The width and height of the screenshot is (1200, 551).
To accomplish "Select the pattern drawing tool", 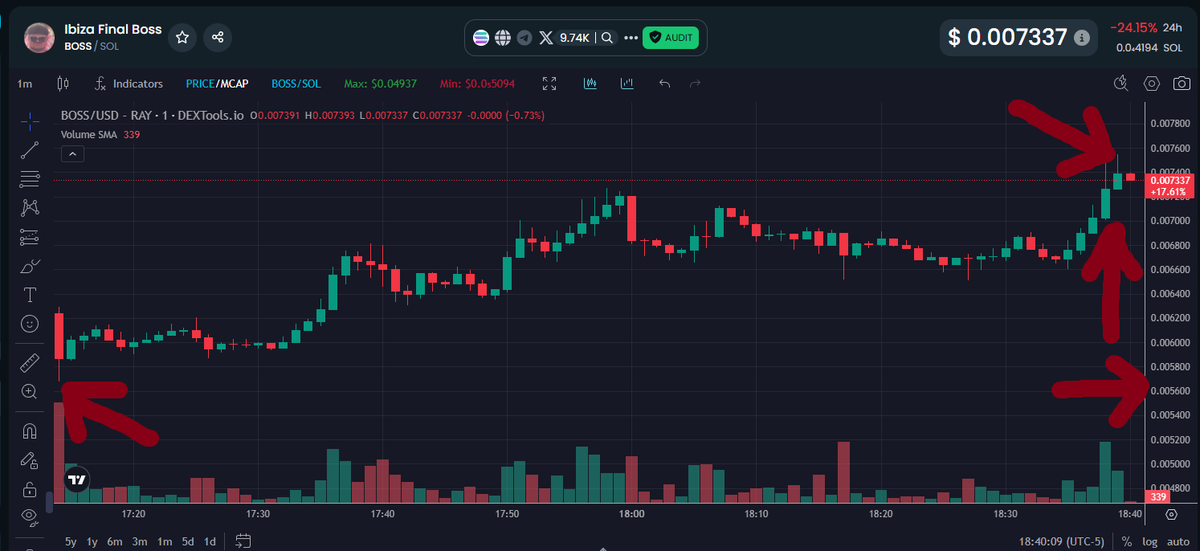I will coord(29,208).
